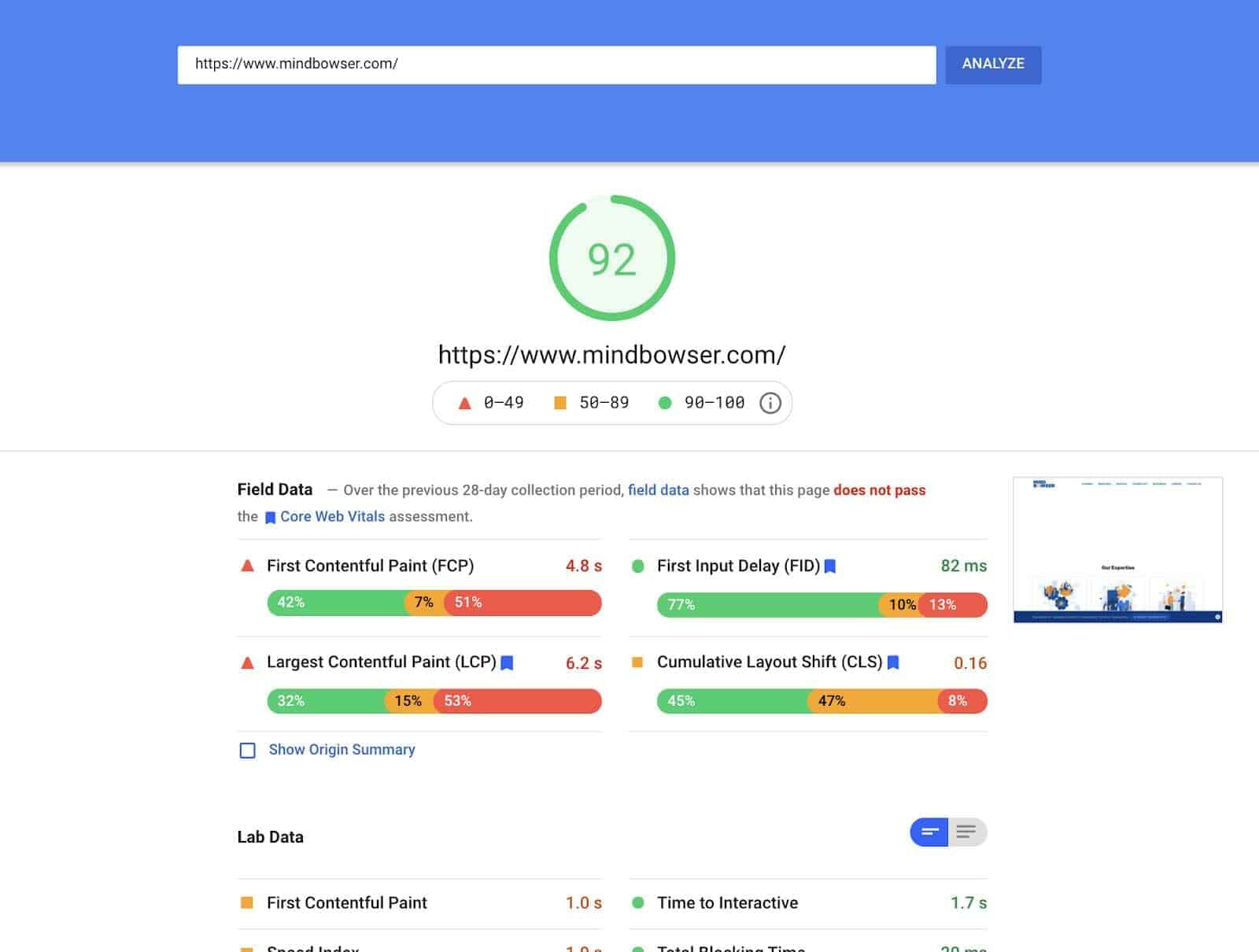Screen dimensions: 1259x952
Task: Click the 92 performance score gauge
Action: [613, 258]
